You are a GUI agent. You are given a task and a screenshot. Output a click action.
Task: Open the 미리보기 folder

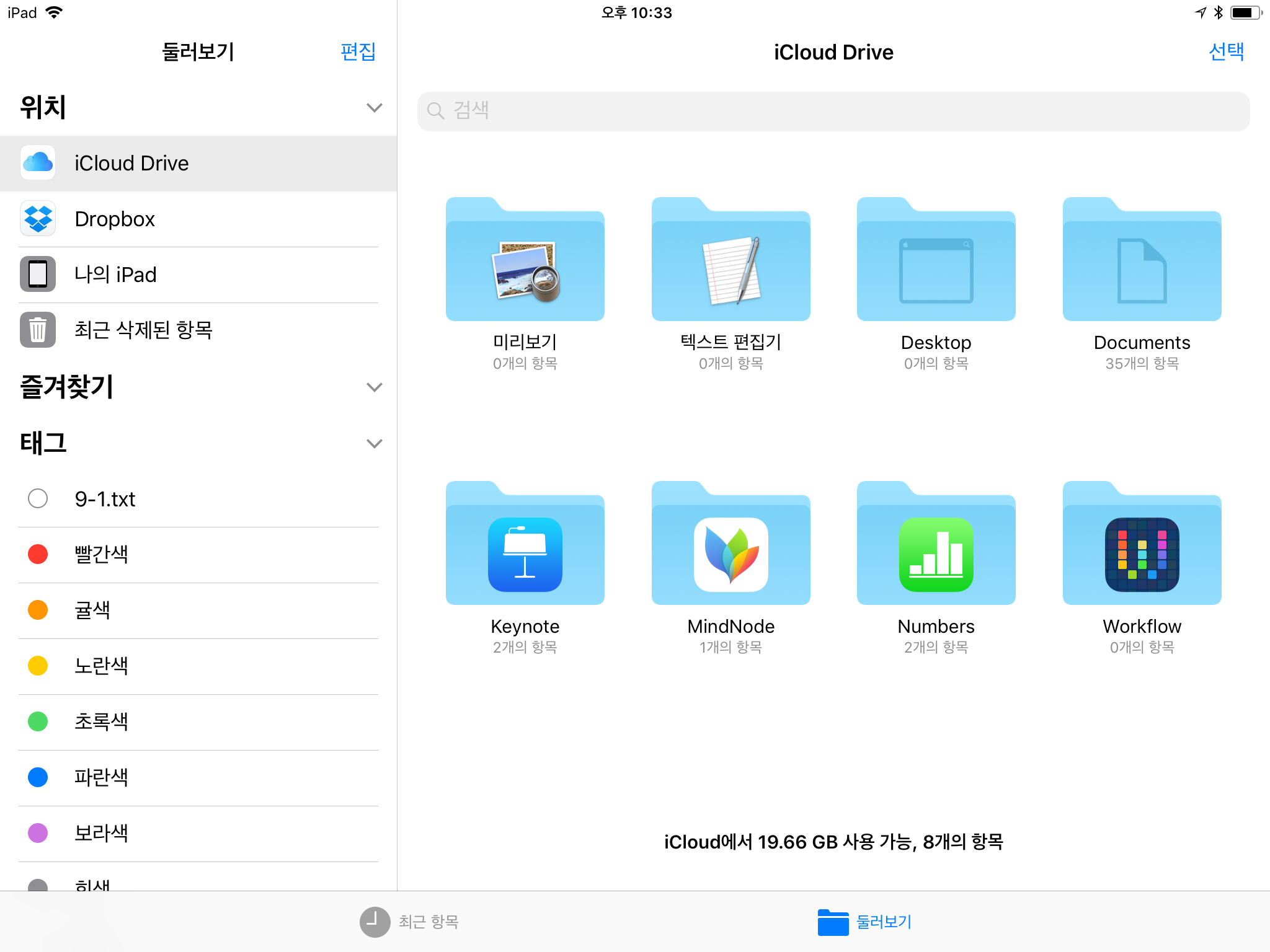tap(525, 259)
